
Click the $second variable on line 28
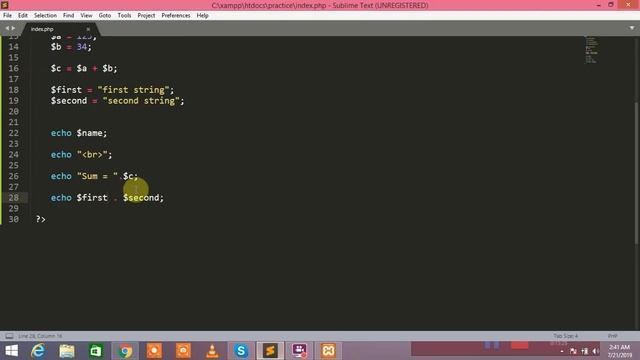(x=141, y=198)
